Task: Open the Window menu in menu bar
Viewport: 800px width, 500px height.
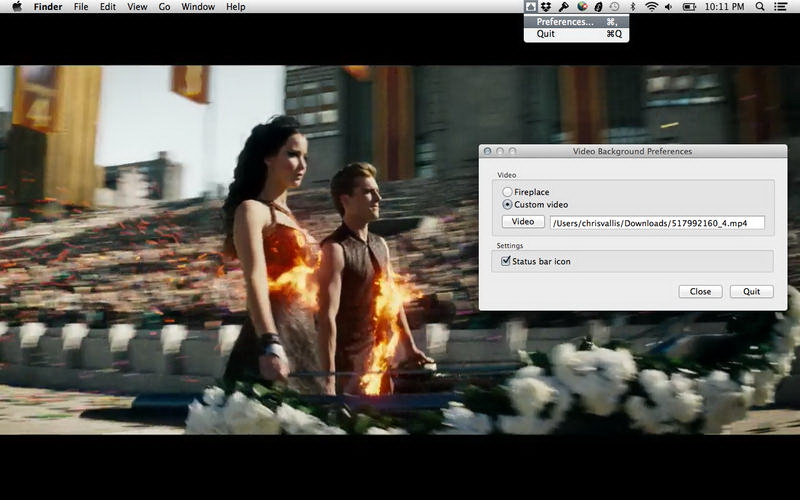Action: (x=198, y=7)
